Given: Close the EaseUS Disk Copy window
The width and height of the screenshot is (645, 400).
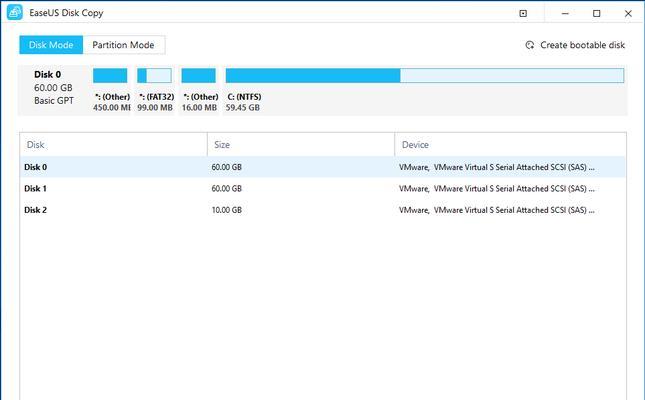Looking at the screenshot, I should pos(628,14).
